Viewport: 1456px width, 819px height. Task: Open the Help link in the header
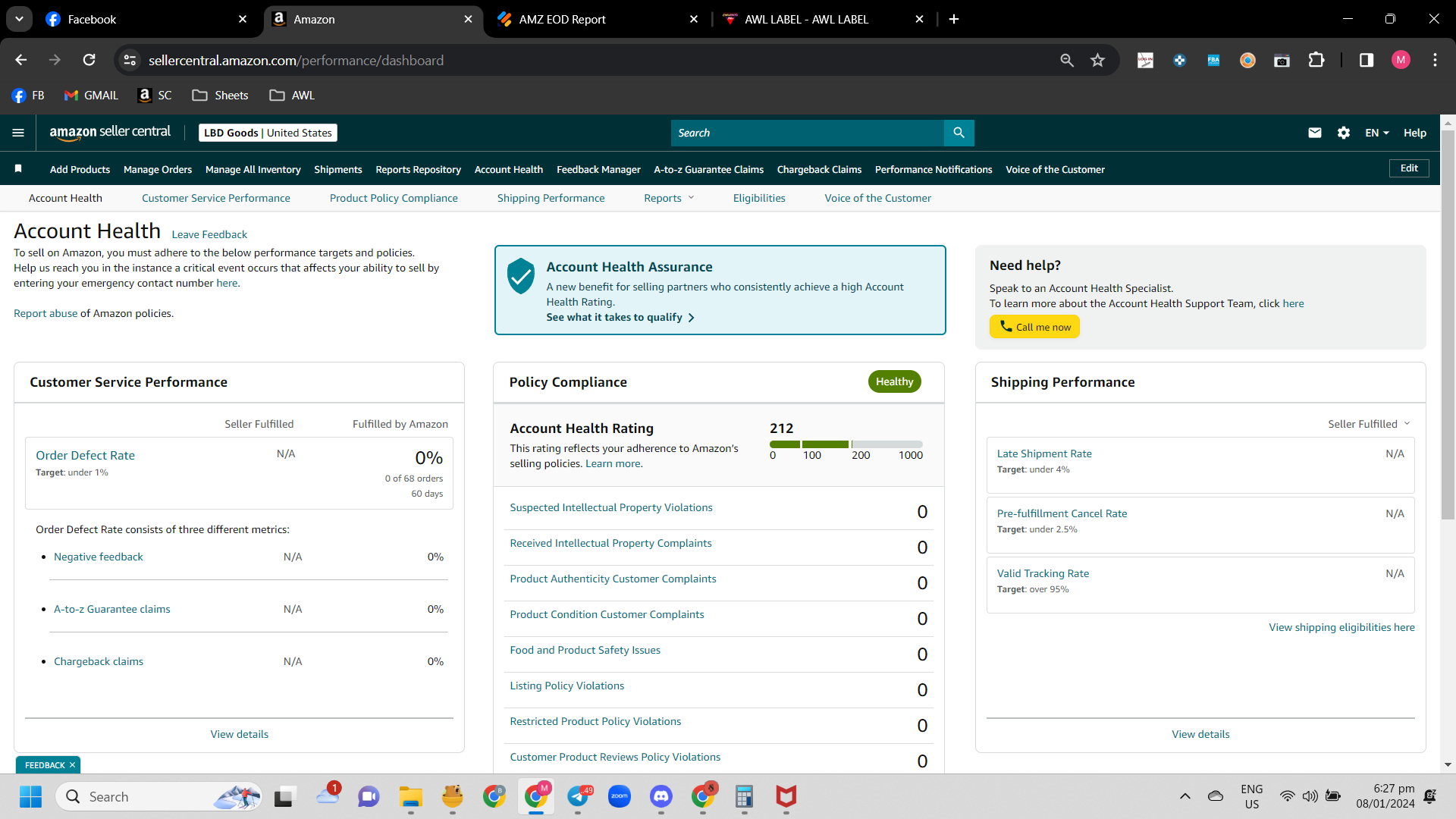1415,133
